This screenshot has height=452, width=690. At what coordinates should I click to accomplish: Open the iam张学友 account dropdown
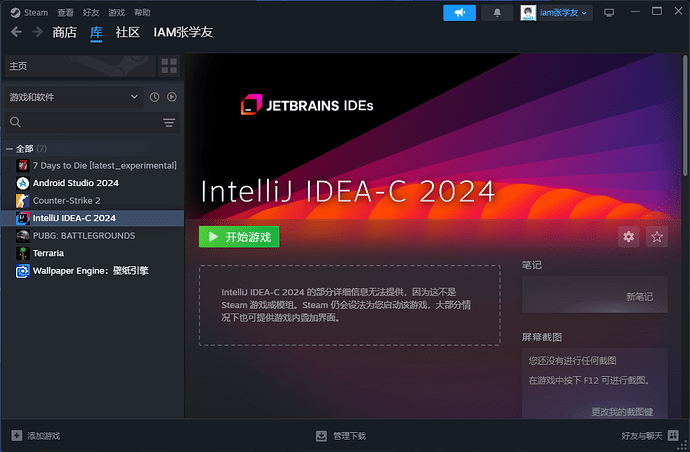[x=563, y=13]
